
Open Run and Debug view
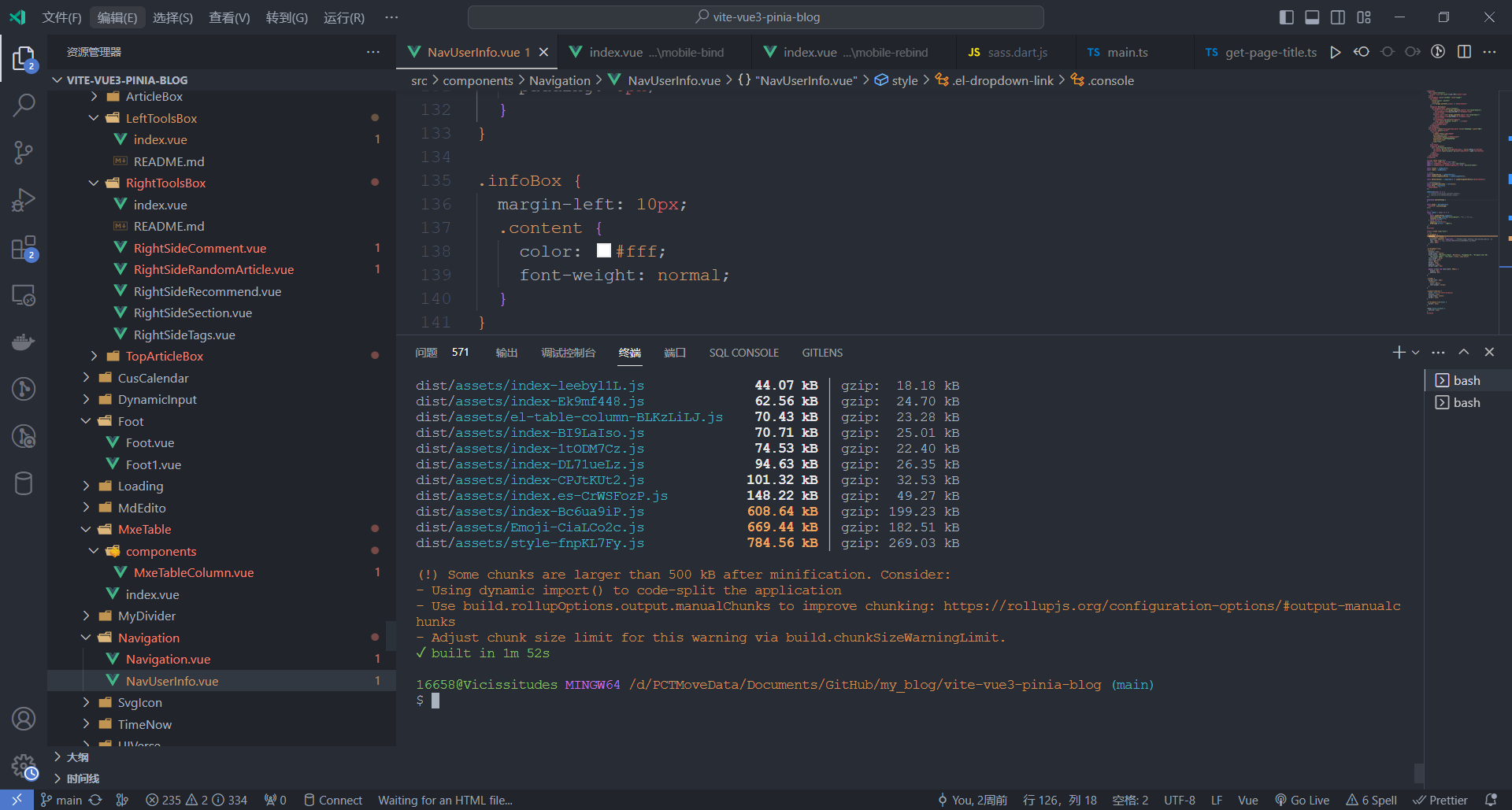coord(24,200)
